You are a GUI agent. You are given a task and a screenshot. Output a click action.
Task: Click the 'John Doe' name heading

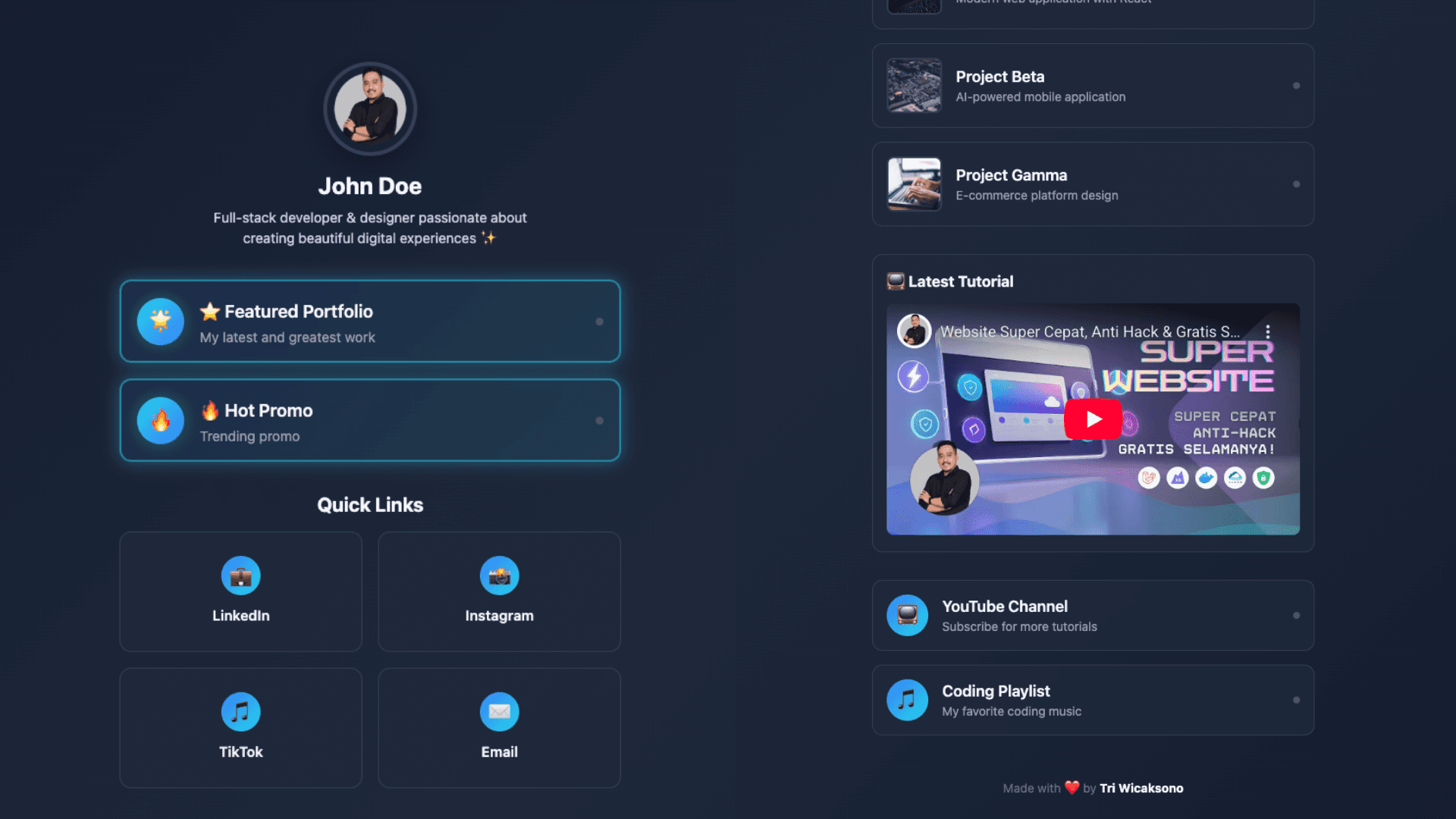370,186
